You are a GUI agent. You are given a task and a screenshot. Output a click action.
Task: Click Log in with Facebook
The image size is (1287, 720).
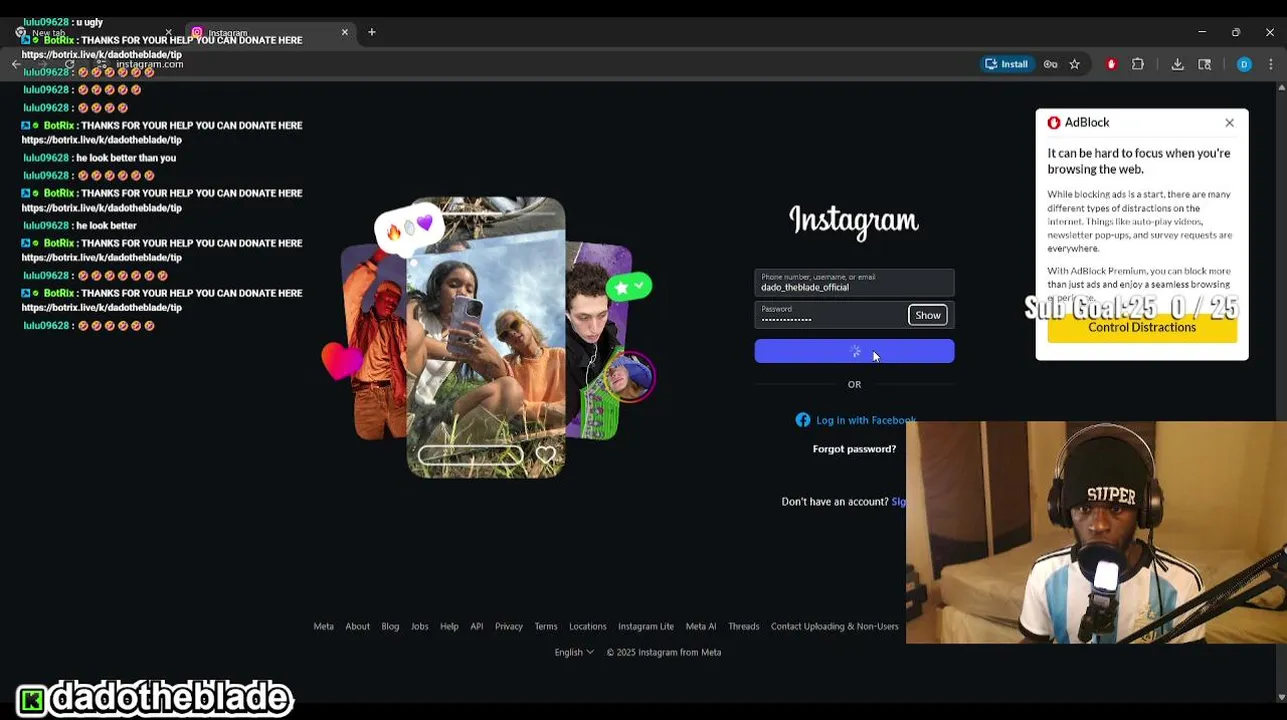click(x=865, y=420)
